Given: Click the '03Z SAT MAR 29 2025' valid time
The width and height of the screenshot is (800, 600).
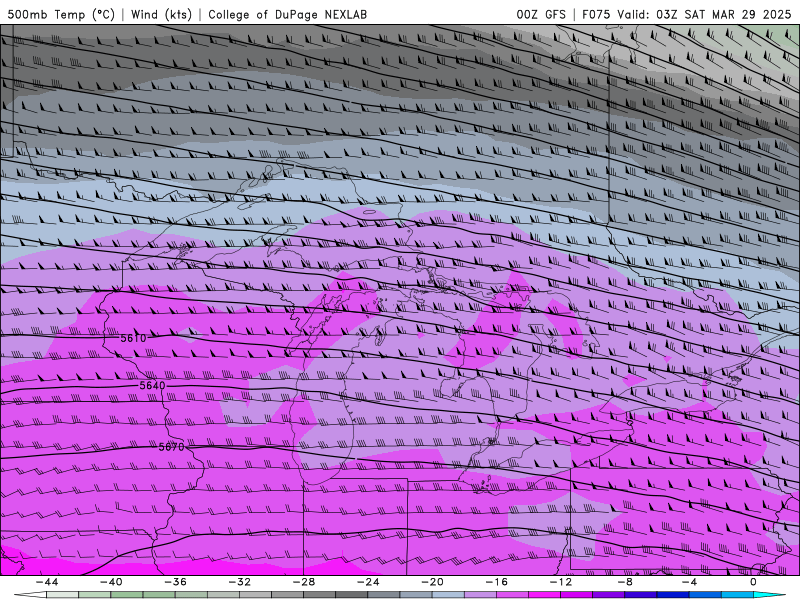Looking at the screenshot, I should [723, 14].
